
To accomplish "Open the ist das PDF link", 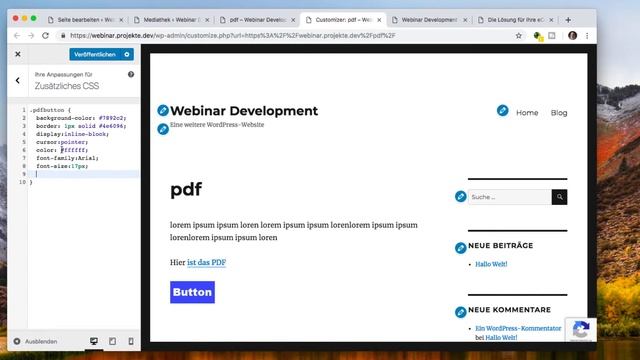I will click(206, 262).
